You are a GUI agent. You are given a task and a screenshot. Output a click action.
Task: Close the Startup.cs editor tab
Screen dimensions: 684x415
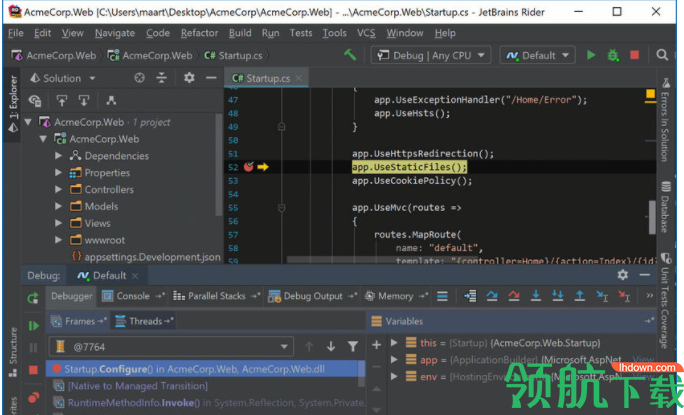tap(298, 78)
